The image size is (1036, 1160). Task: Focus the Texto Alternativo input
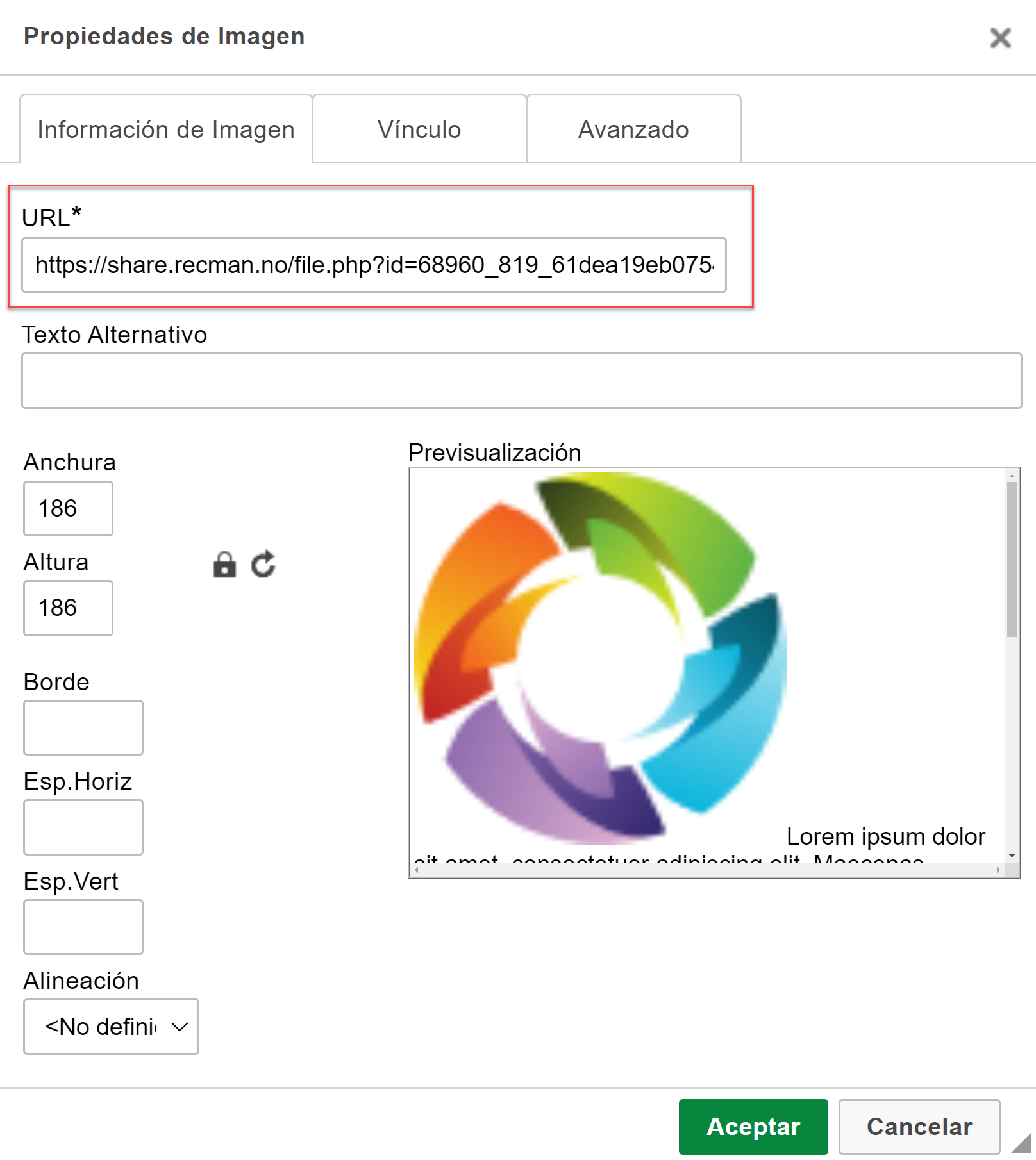click(x=521, y=381)
